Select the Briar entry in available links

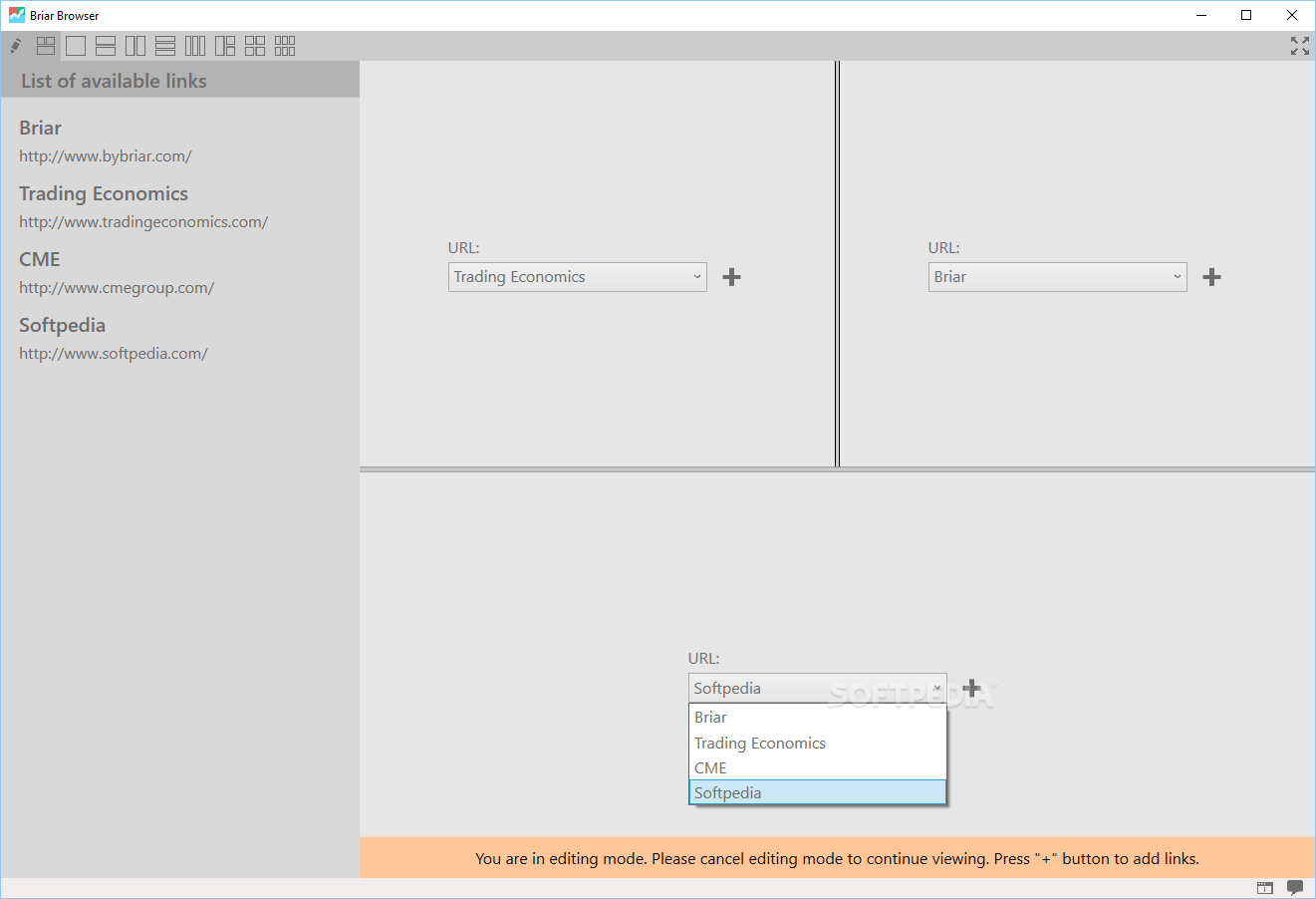coord(41,128)
